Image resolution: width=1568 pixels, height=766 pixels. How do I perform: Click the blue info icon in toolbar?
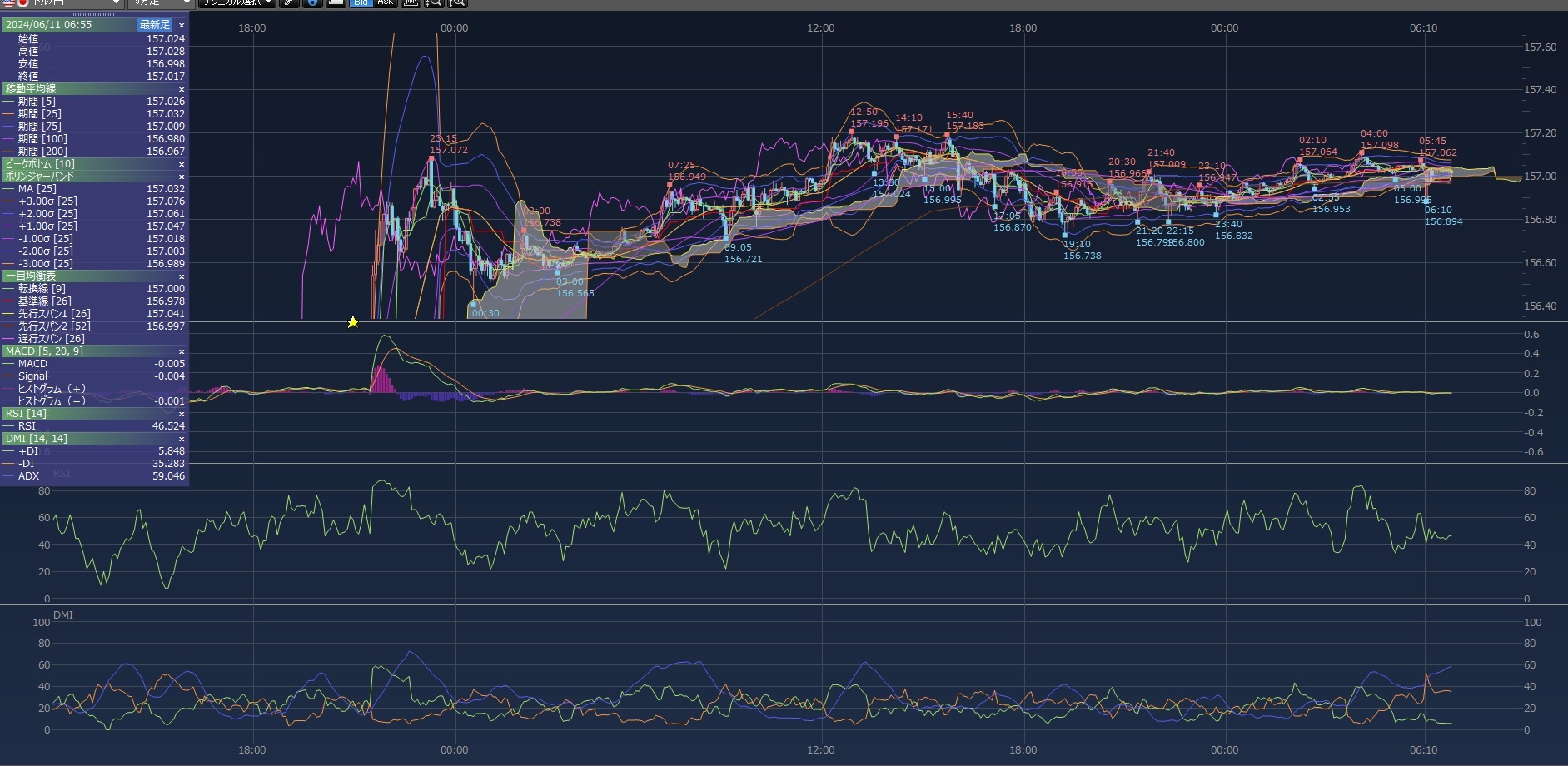pos(312,2)
